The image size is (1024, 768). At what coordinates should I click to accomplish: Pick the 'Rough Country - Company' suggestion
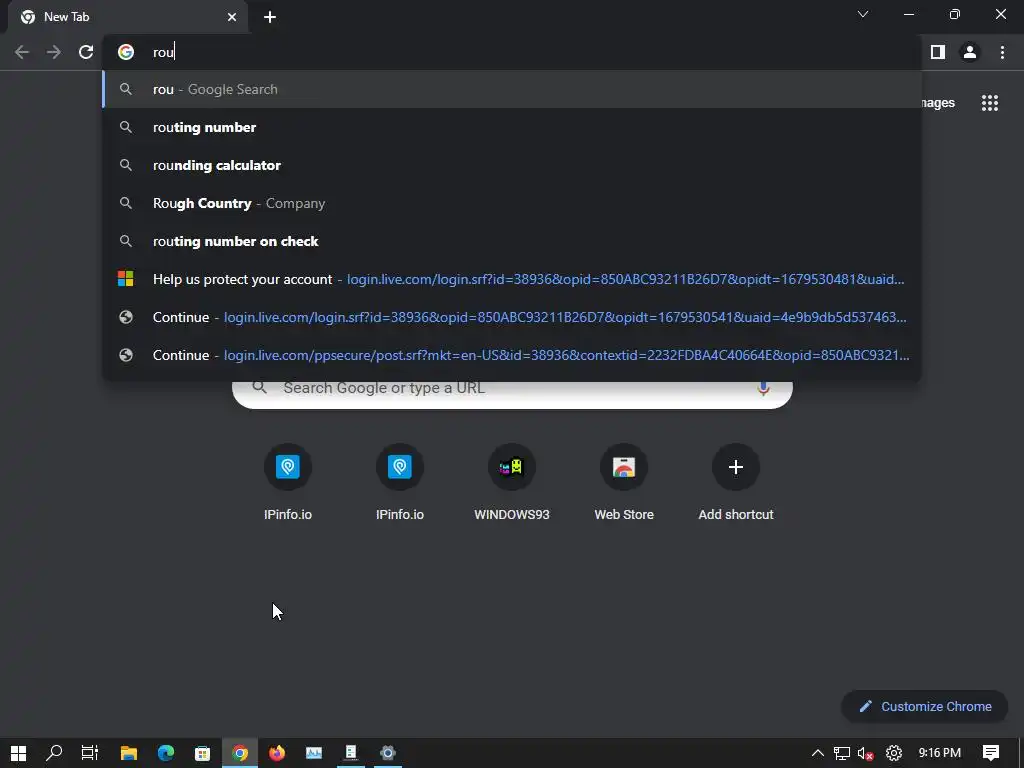512,203
